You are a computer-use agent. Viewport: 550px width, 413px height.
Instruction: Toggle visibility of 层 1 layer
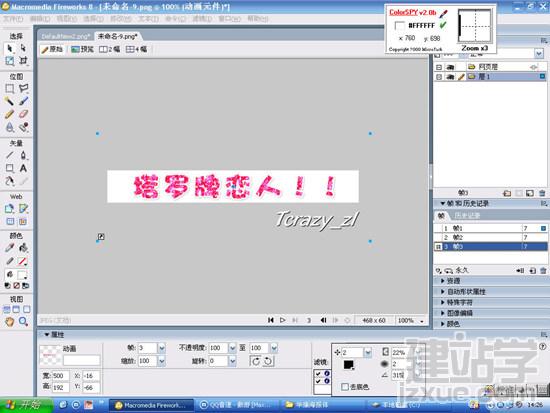click(x=450, y=76)
